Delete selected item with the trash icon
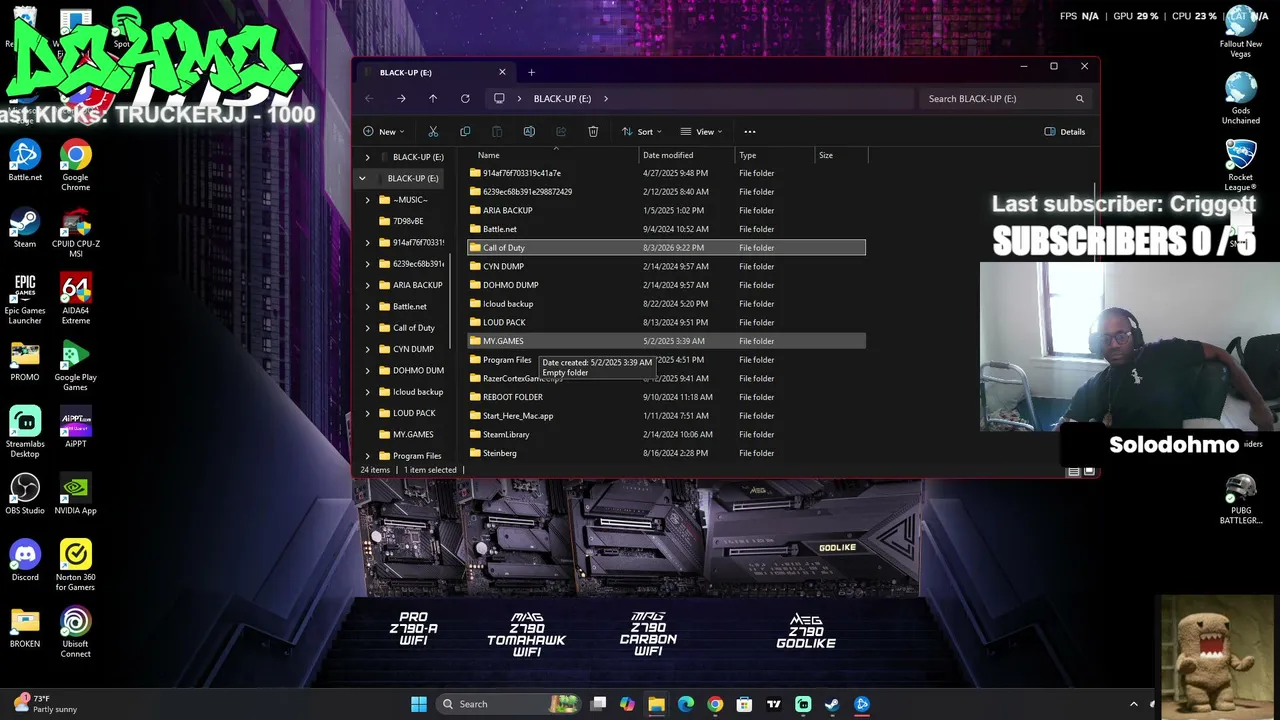Screen dimensions: 1280x720 (593, 131)
